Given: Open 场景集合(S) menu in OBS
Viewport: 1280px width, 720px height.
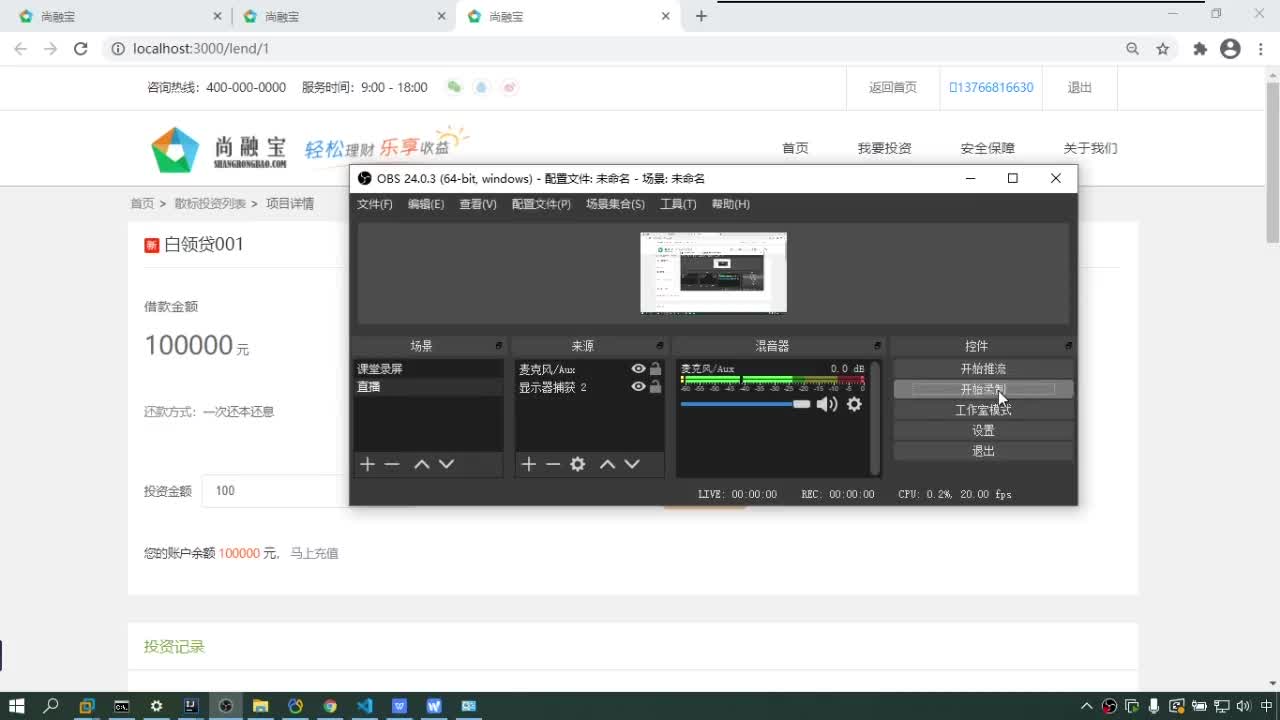Looking at the screenshot, I should point(615,204).
